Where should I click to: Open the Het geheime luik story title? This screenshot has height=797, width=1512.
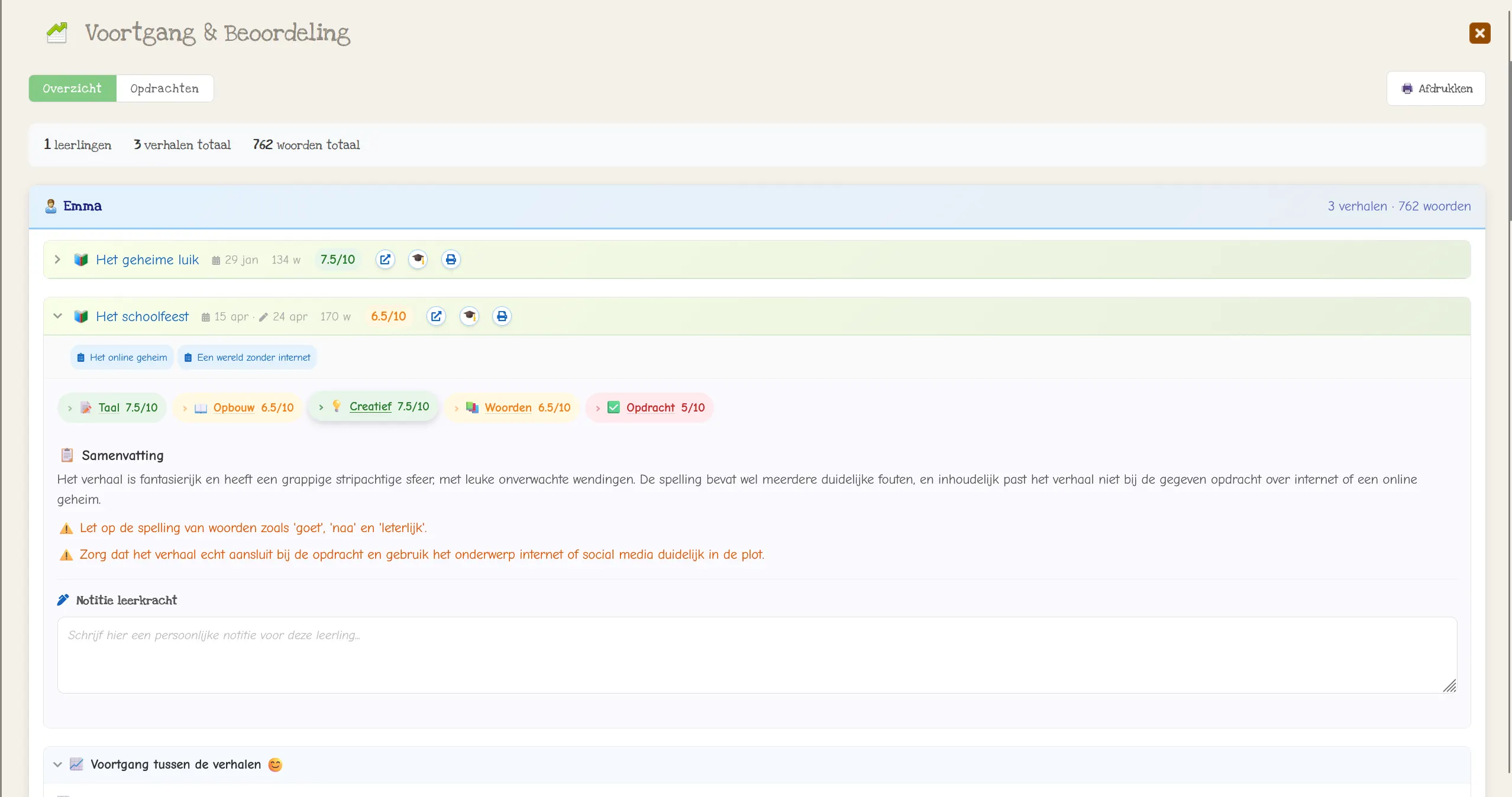pyautogui.click(x=147, y=260)
